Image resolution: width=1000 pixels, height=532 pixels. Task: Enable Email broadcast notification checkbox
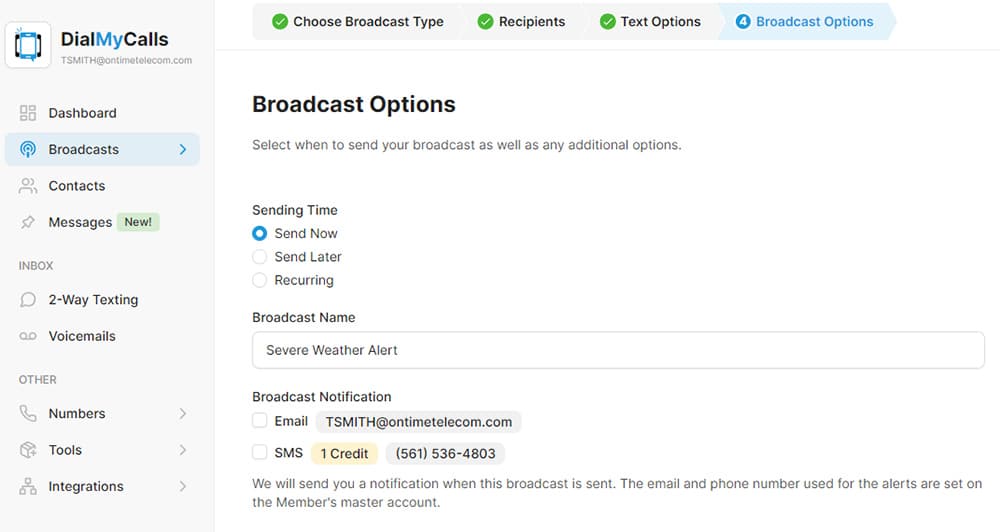[260, 421]
